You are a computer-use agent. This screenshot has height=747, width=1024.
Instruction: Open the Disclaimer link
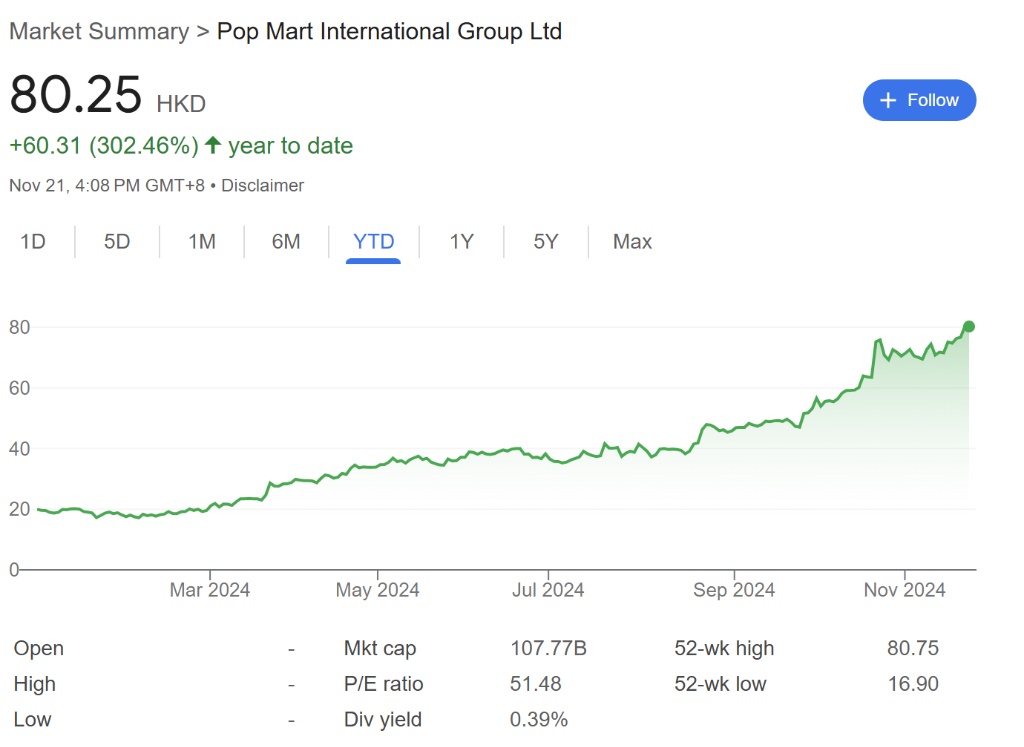(x=262, y=185)
